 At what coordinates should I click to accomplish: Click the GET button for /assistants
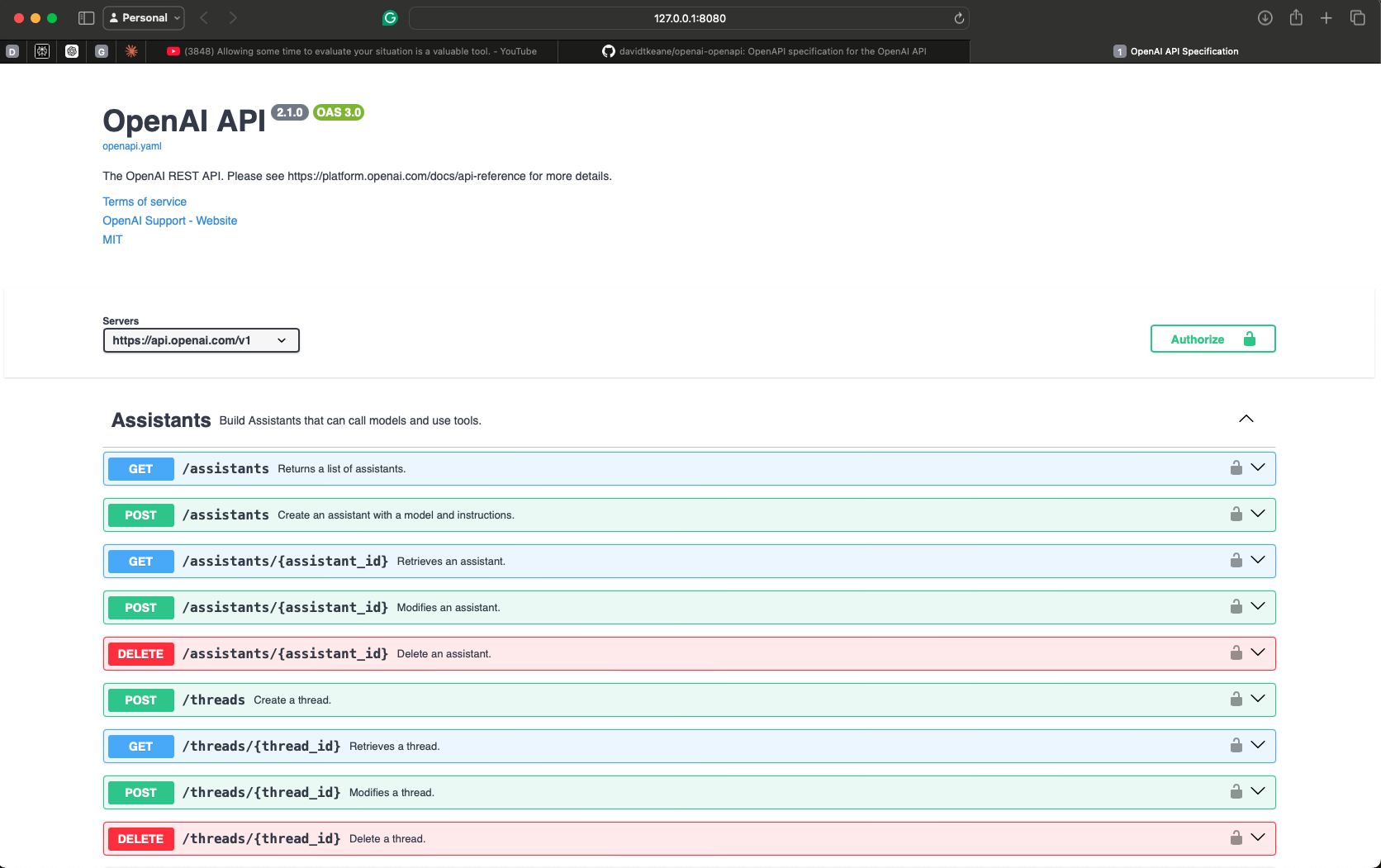140,469
